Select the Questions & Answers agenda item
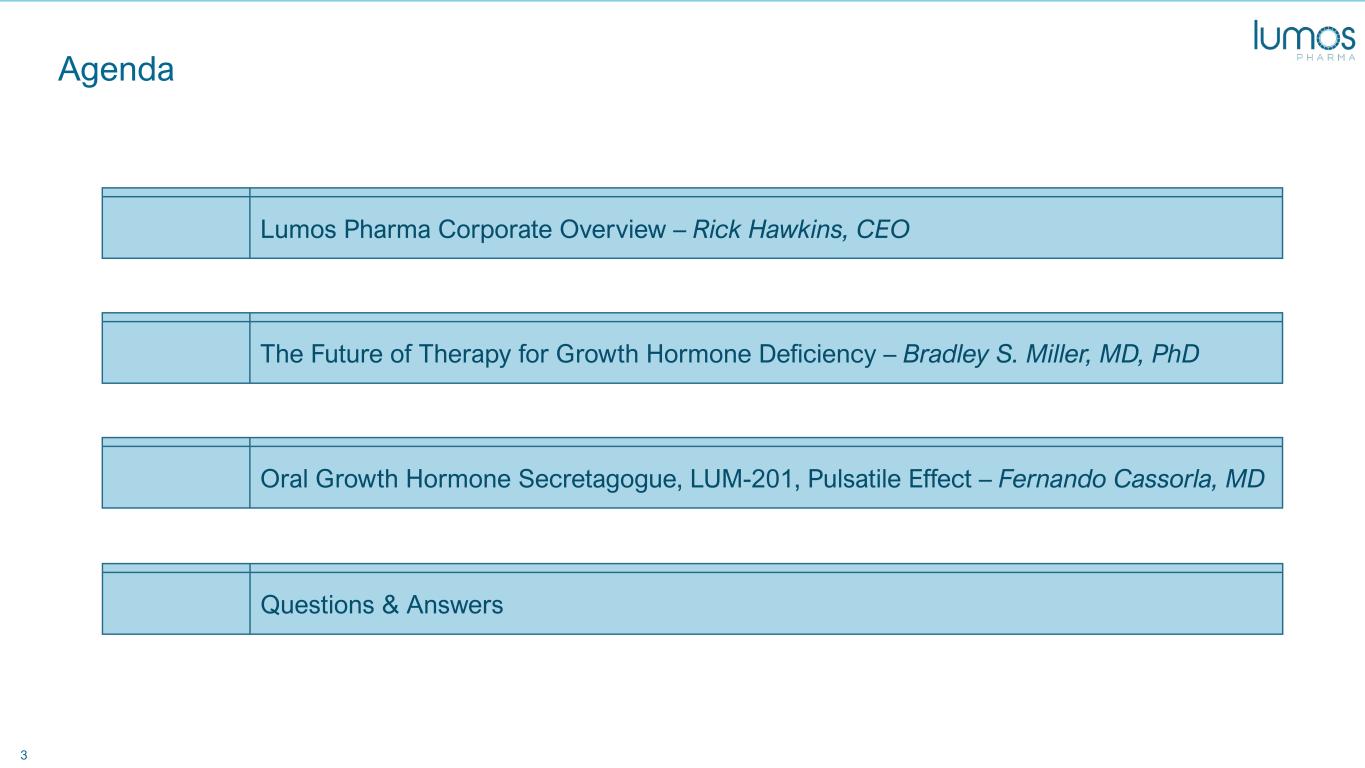The width and height of the screenshot is (1365, 768). [x=381, y=605]
